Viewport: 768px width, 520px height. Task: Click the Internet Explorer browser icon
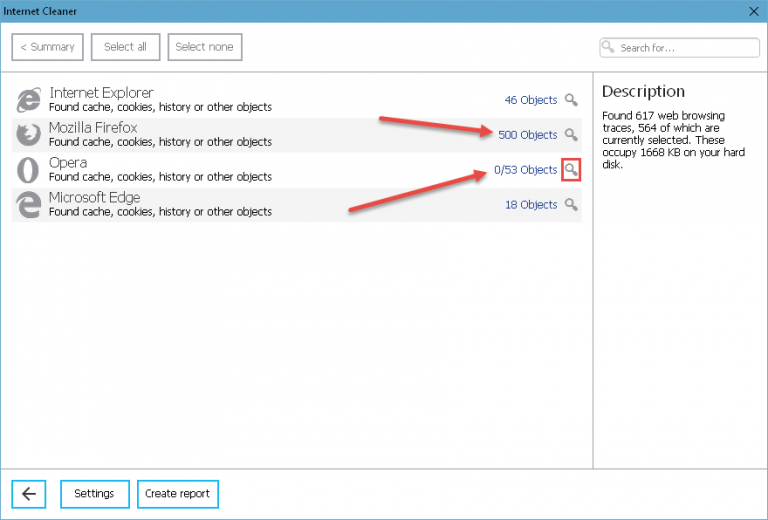click(28, 100)
